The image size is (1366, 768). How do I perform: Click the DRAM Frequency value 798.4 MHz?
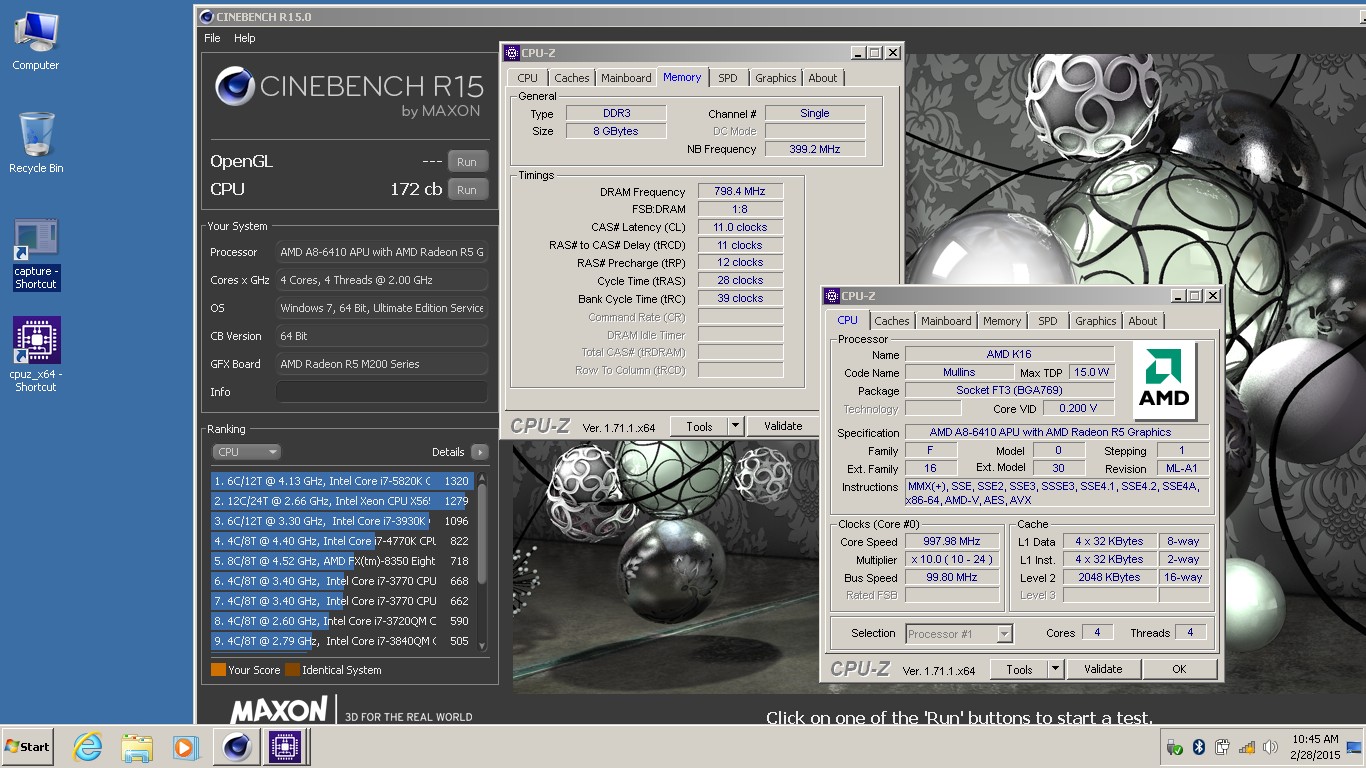click(x=740, y=191)
